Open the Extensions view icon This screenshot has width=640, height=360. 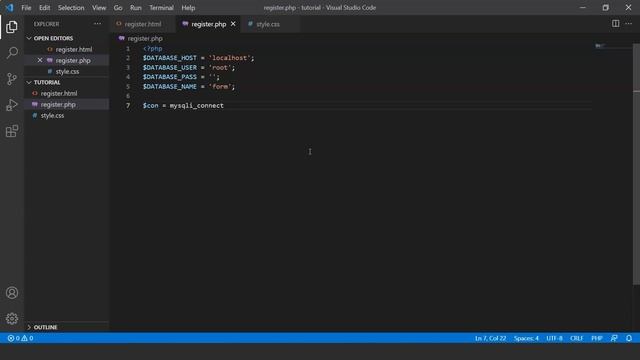[x=12, y=131]
